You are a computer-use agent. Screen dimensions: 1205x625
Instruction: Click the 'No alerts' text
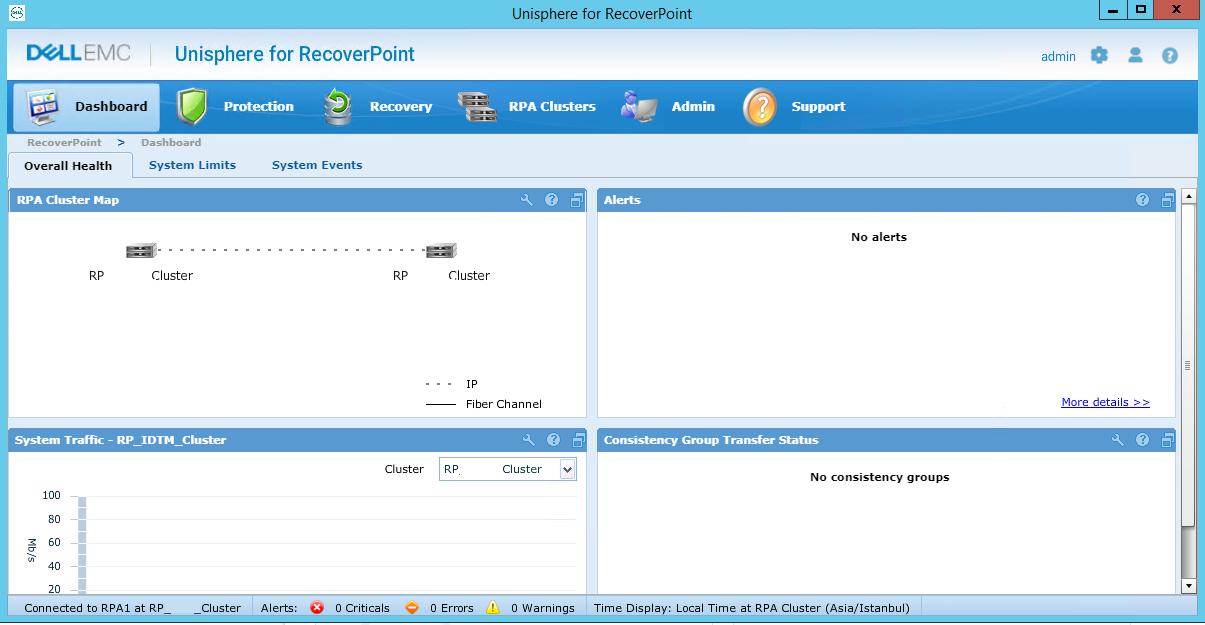click(879, 237)
